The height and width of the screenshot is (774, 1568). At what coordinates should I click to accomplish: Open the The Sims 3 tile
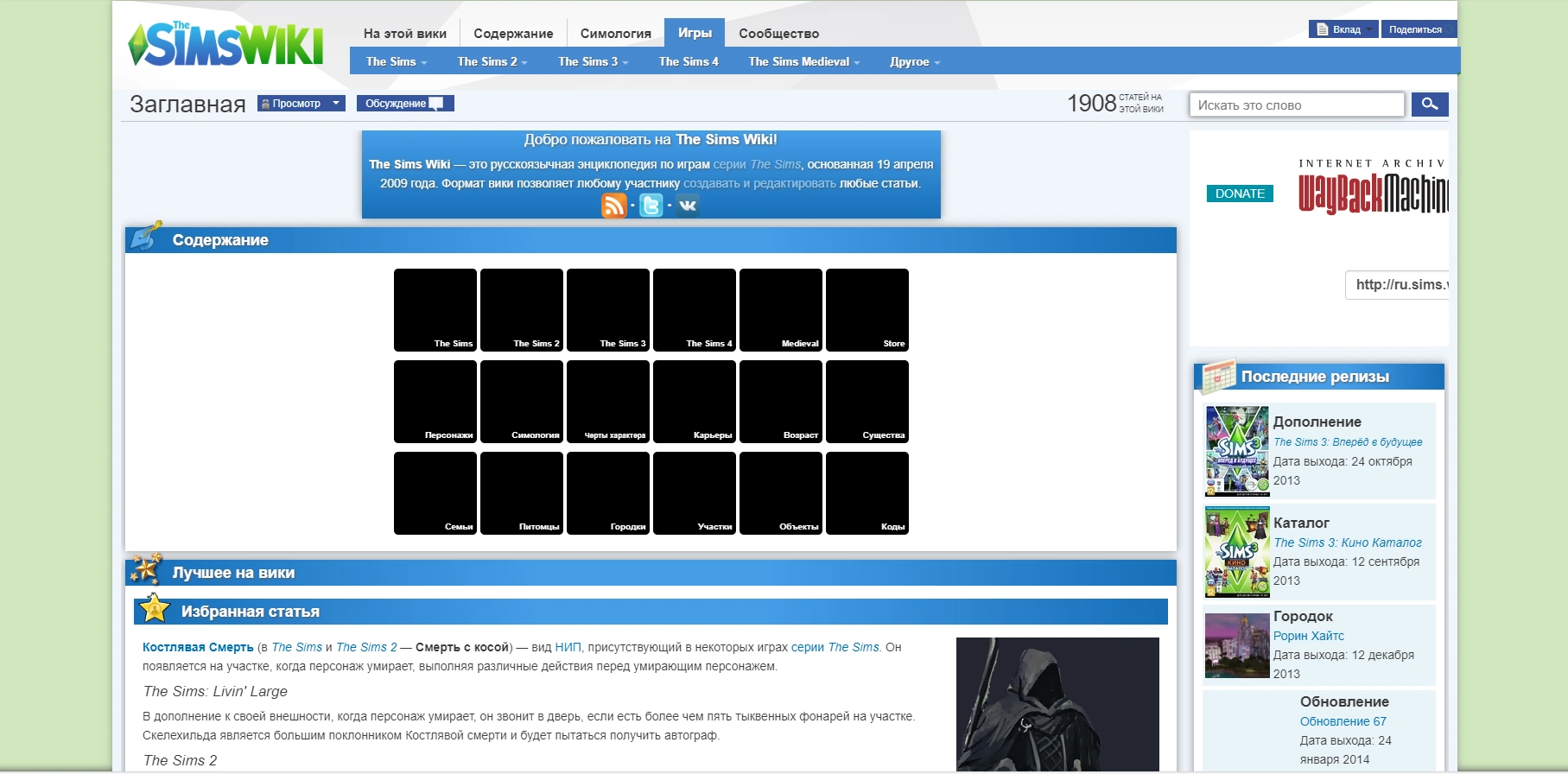coord(608,310)
